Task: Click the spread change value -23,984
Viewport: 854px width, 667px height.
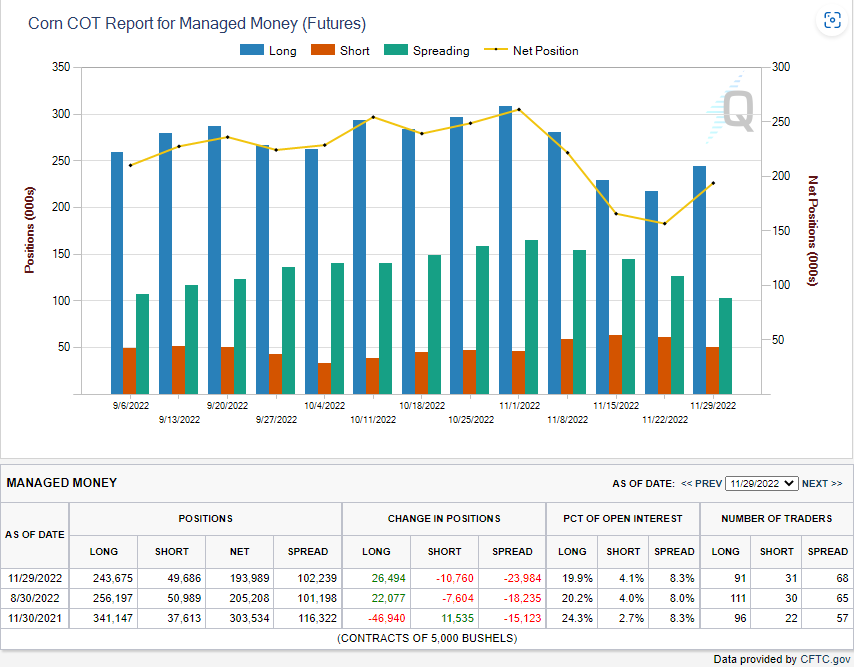Action: (x=522, y=578)
